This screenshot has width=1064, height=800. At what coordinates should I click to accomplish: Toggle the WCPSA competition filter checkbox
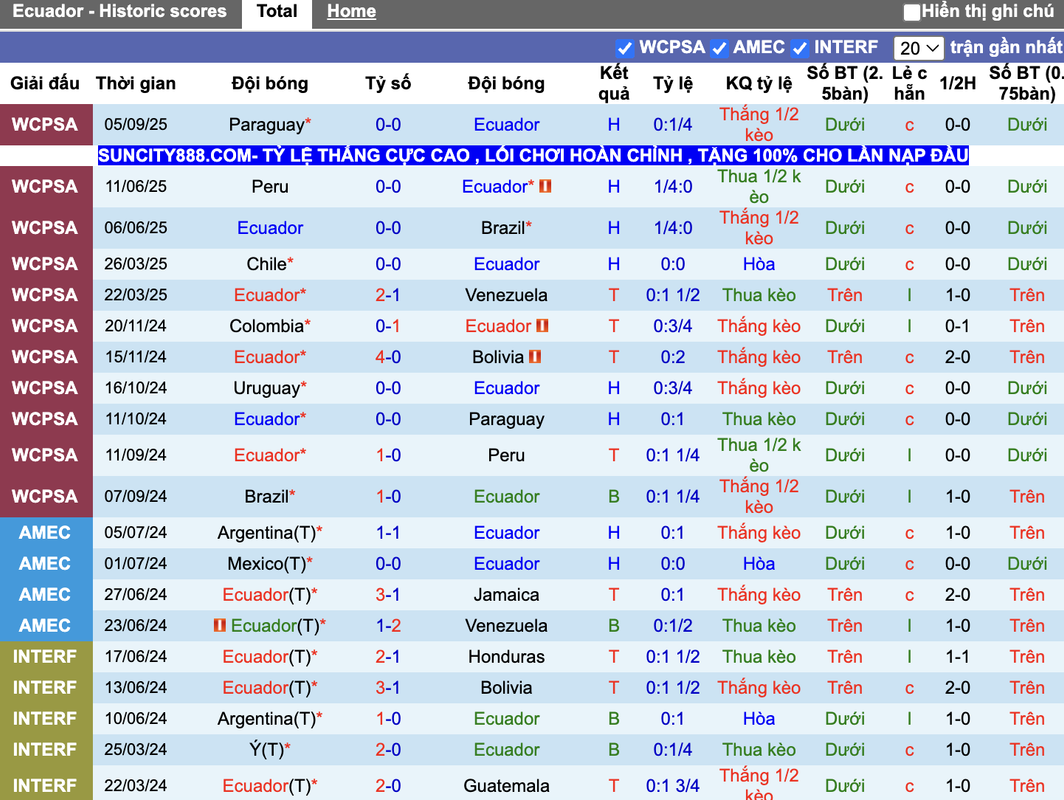click(x=624, y=48)
